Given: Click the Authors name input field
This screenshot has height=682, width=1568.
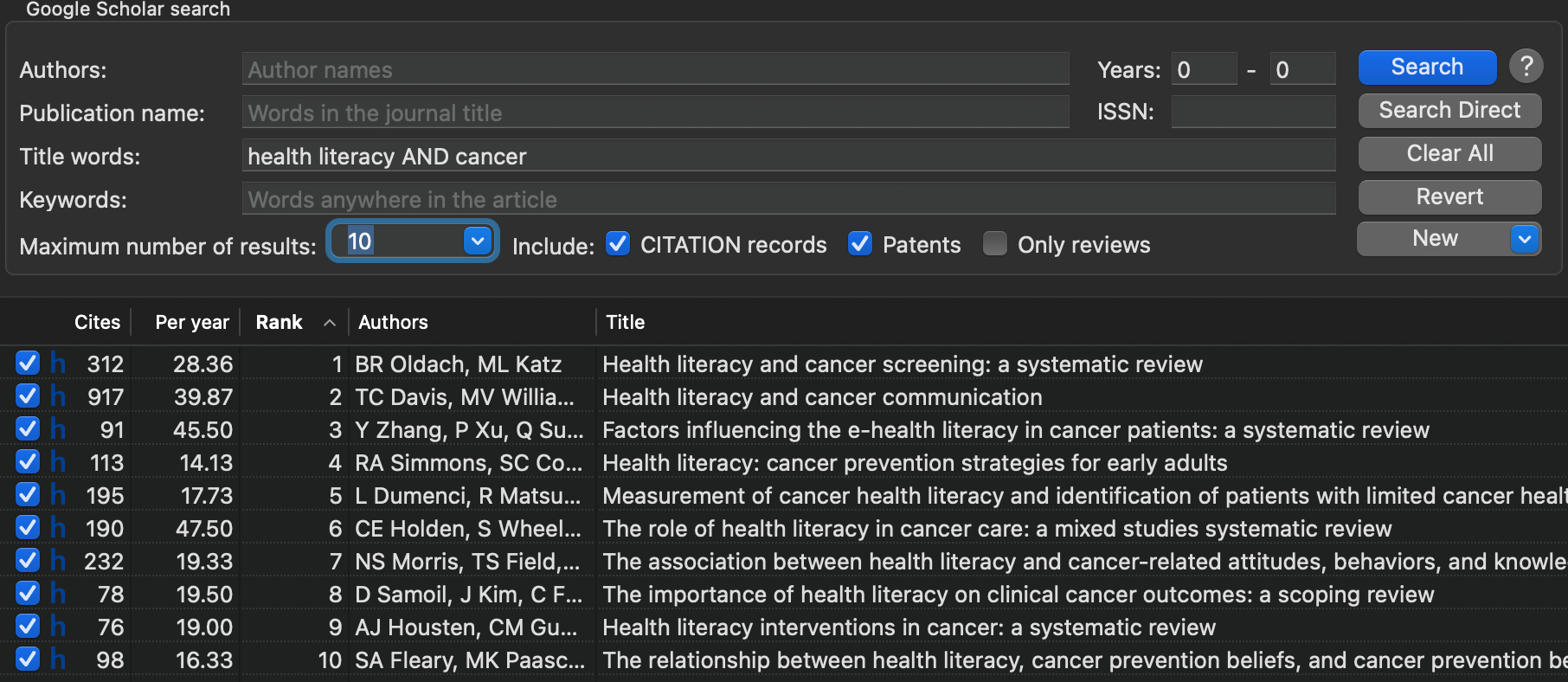Looking at the screenshot, I should click(x=655, y=70).
